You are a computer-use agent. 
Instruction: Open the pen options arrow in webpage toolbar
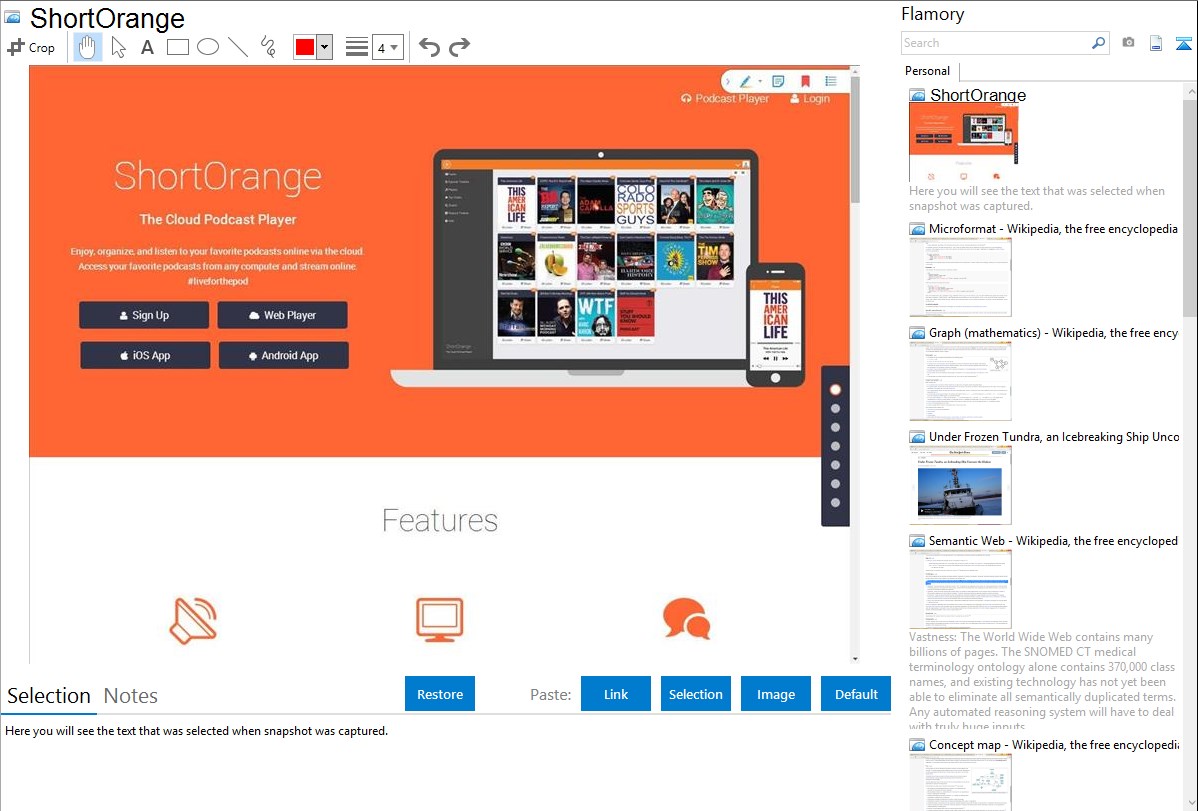coord(760,81)
